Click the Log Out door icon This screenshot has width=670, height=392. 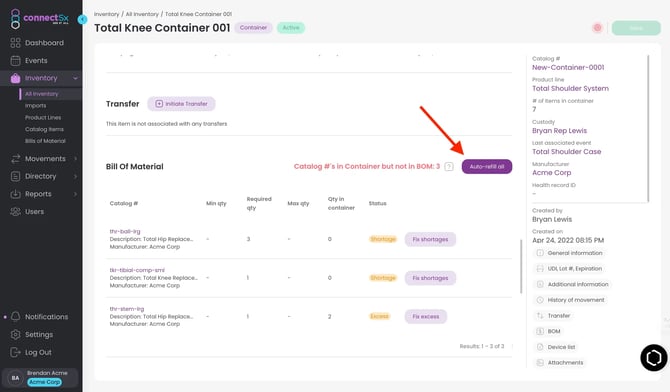pos(15,352)
